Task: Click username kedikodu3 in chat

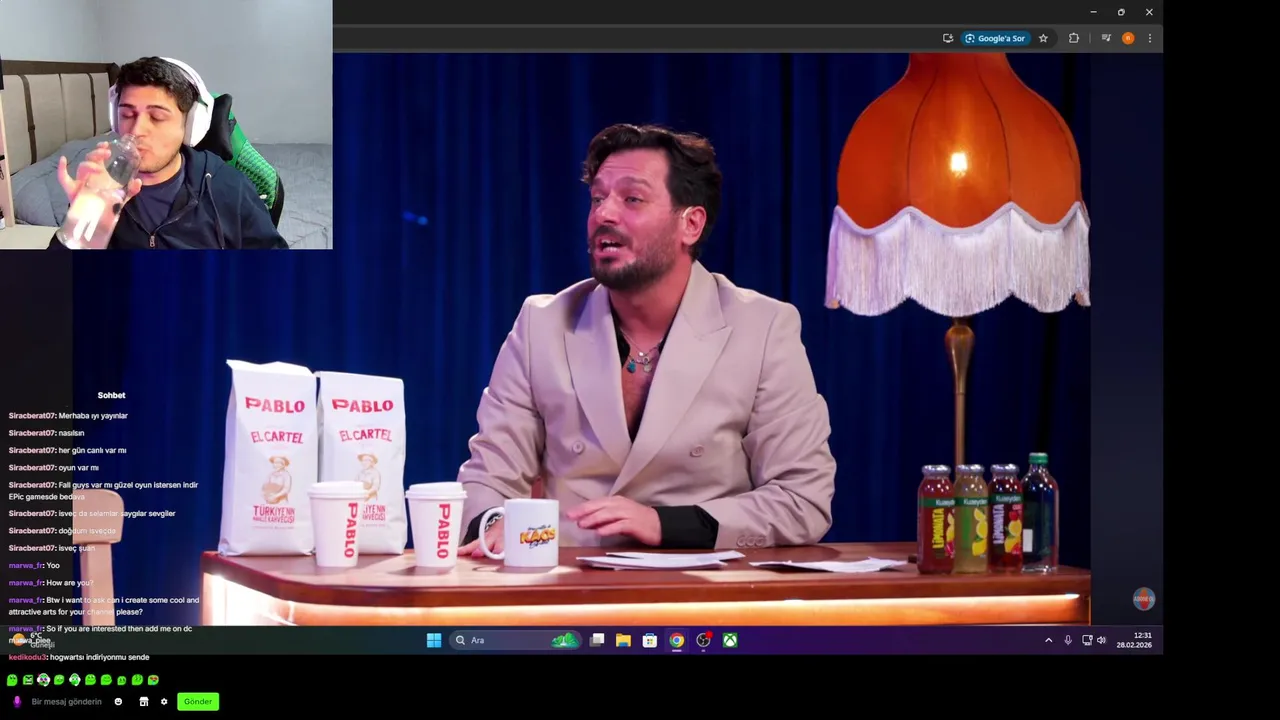Action: coord(28,658)
